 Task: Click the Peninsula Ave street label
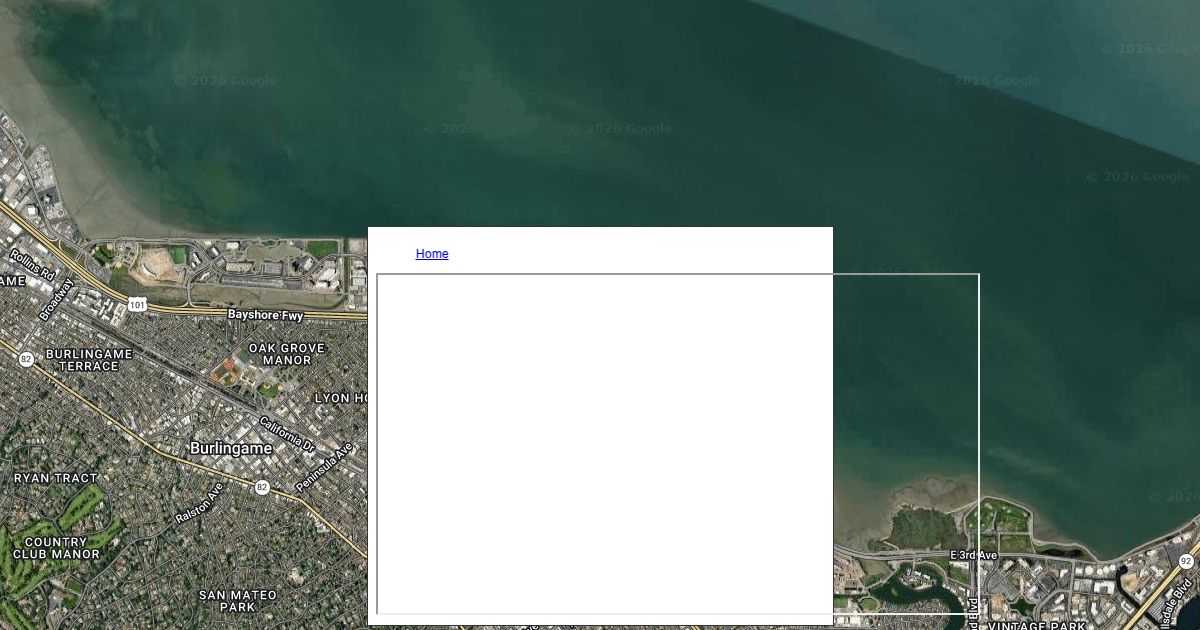coord(325,467)
